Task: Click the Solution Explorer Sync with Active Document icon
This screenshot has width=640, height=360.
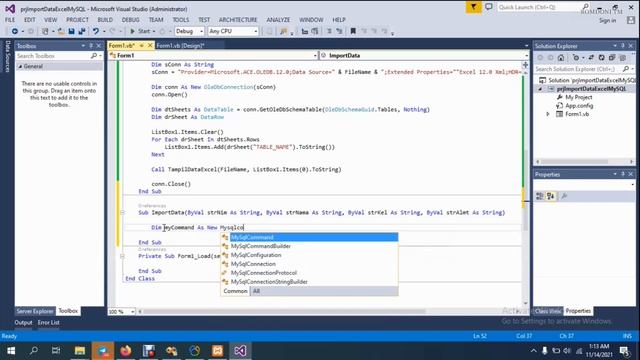Action: (x=591, y=58)
